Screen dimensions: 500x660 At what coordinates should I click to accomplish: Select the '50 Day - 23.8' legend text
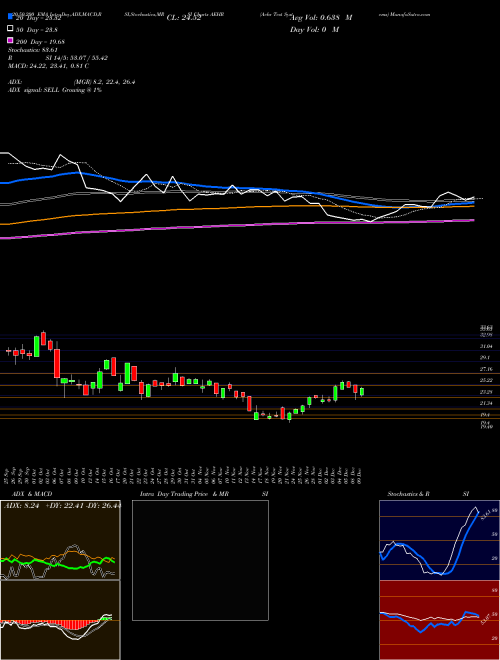[37, 30]
